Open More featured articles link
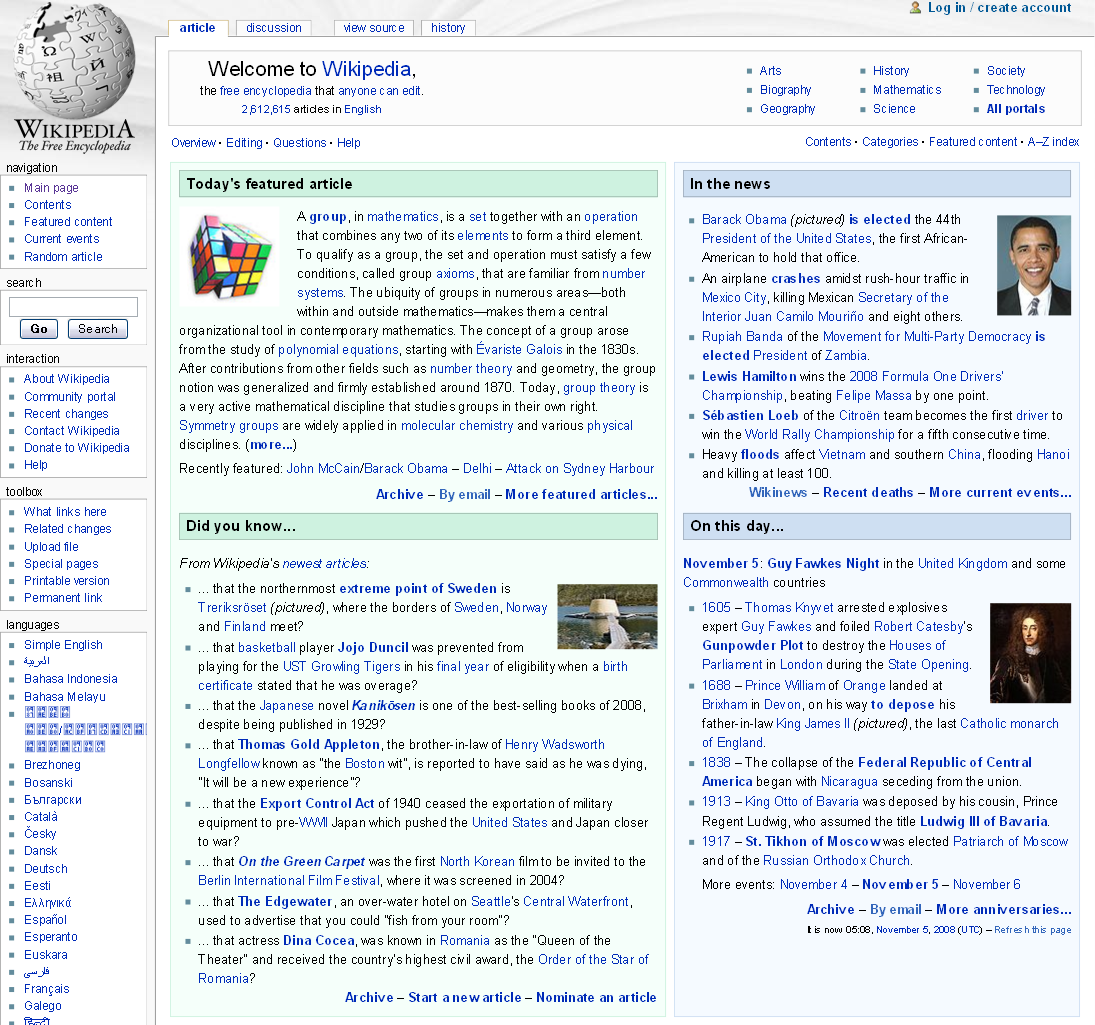Viewport: 1095px width, 1025px height. click(x=581, y=495)
